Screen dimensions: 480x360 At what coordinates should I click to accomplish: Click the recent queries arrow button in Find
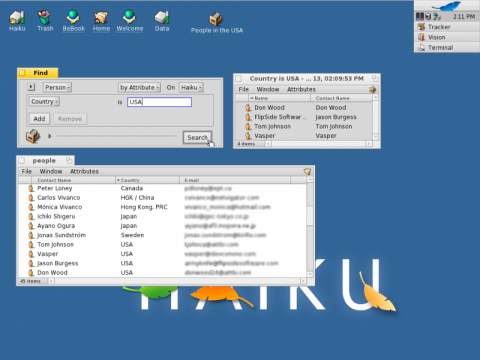tap(31, 87)
